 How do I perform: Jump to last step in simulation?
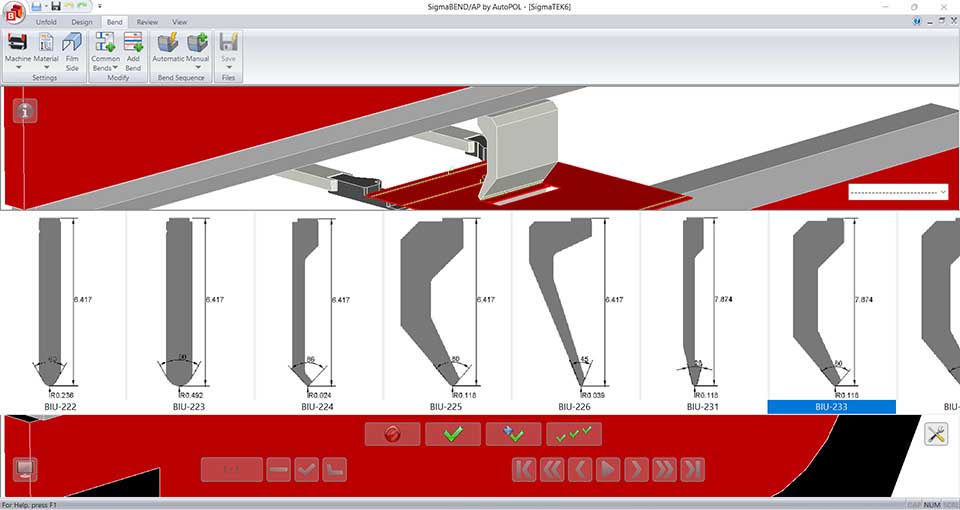[x=693, y=470]
